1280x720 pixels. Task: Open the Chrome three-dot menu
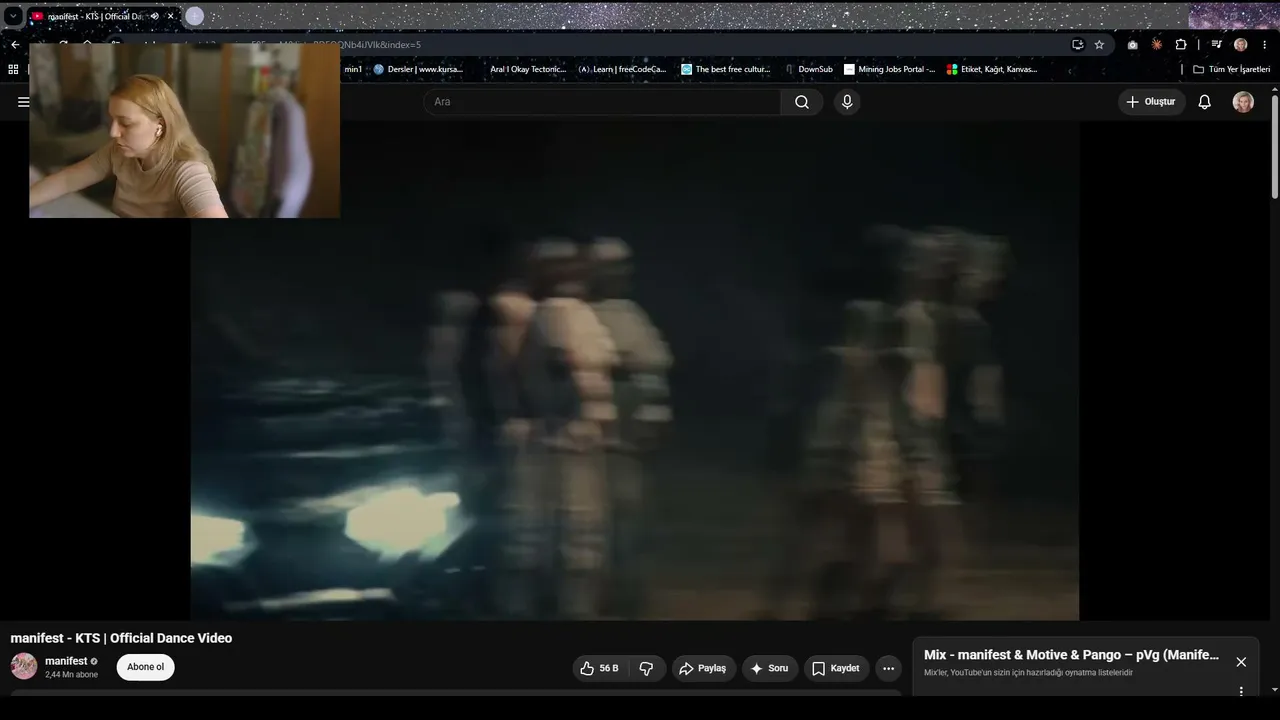(x=1265, y=45)
